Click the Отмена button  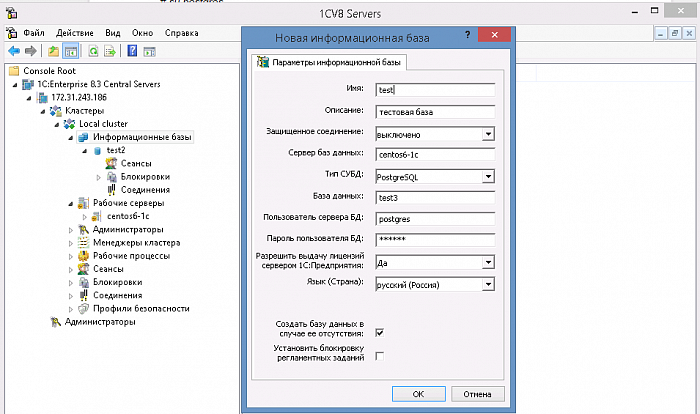[478, 394]
